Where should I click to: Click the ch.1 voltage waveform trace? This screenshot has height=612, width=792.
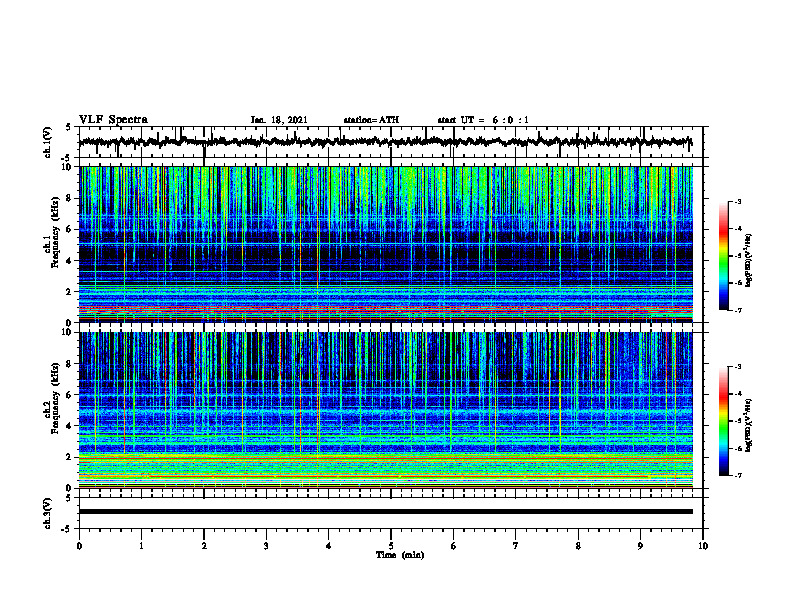coord(385,142)
